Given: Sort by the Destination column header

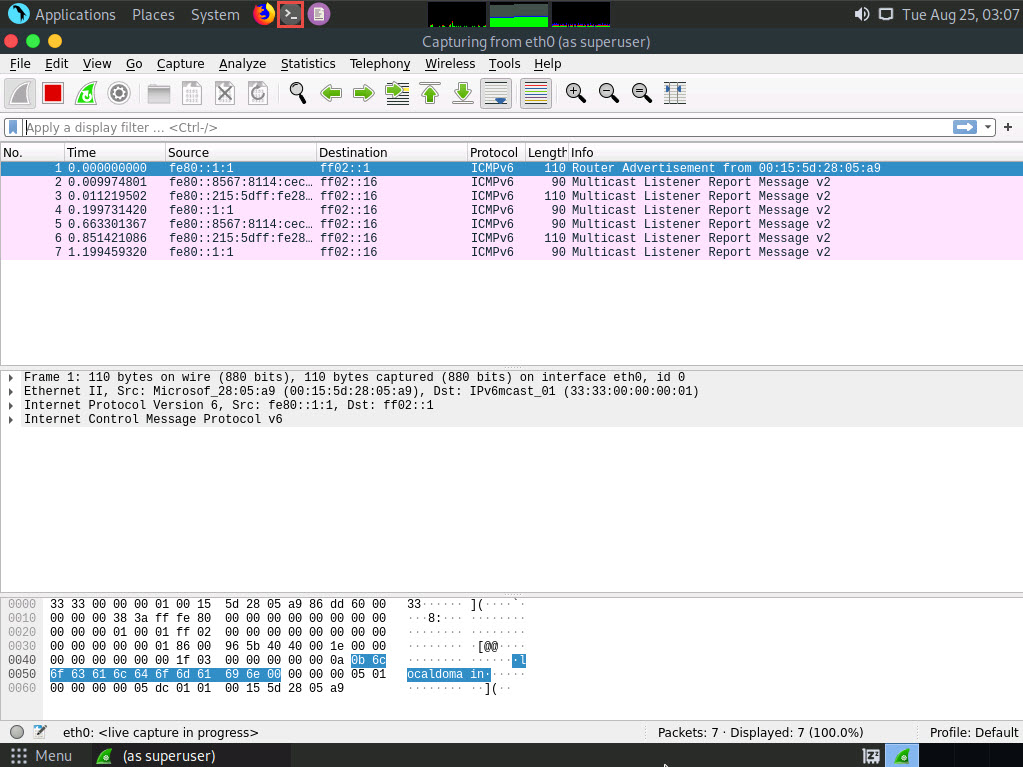Looking at the screenshot, I should coord(392,152).
